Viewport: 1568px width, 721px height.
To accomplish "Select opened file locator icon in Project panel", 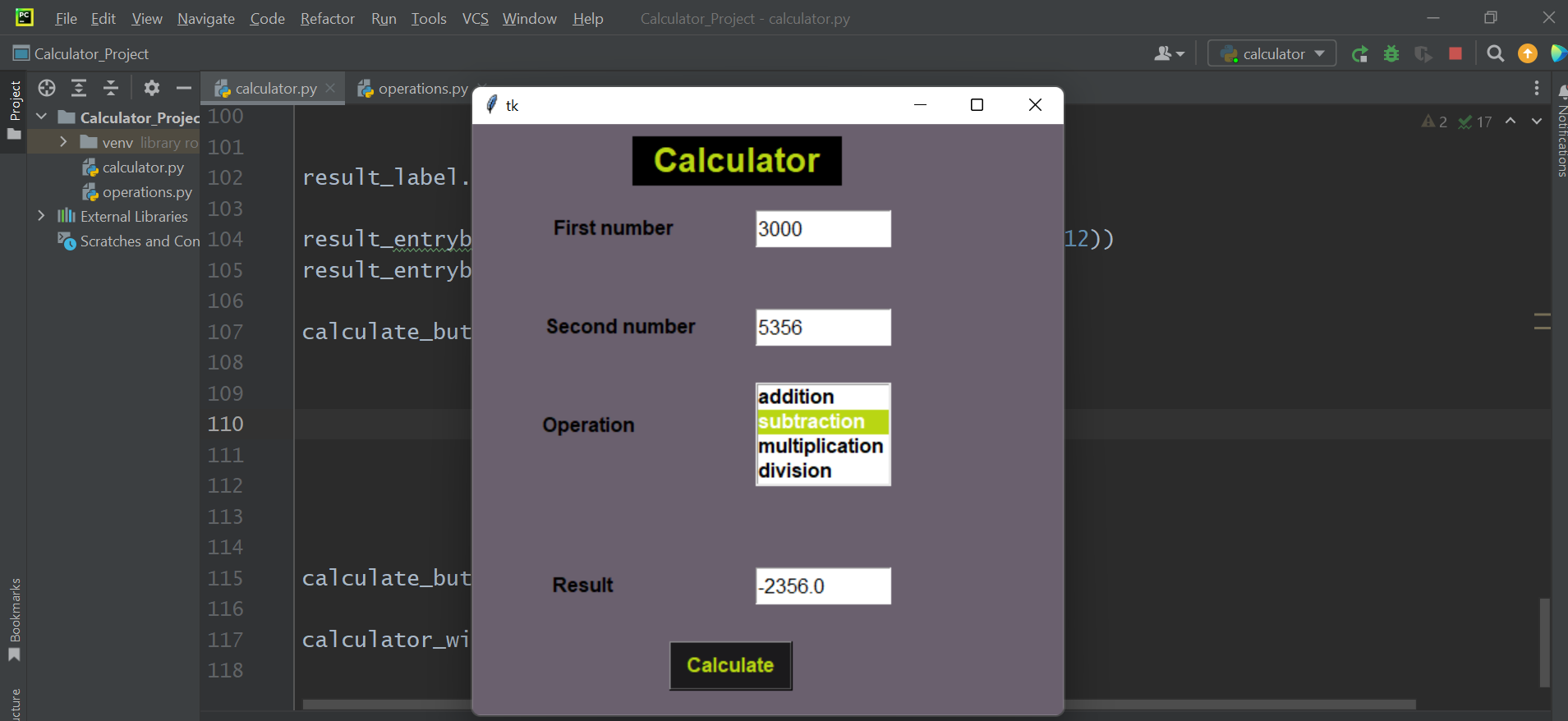I will click(47, 88).
